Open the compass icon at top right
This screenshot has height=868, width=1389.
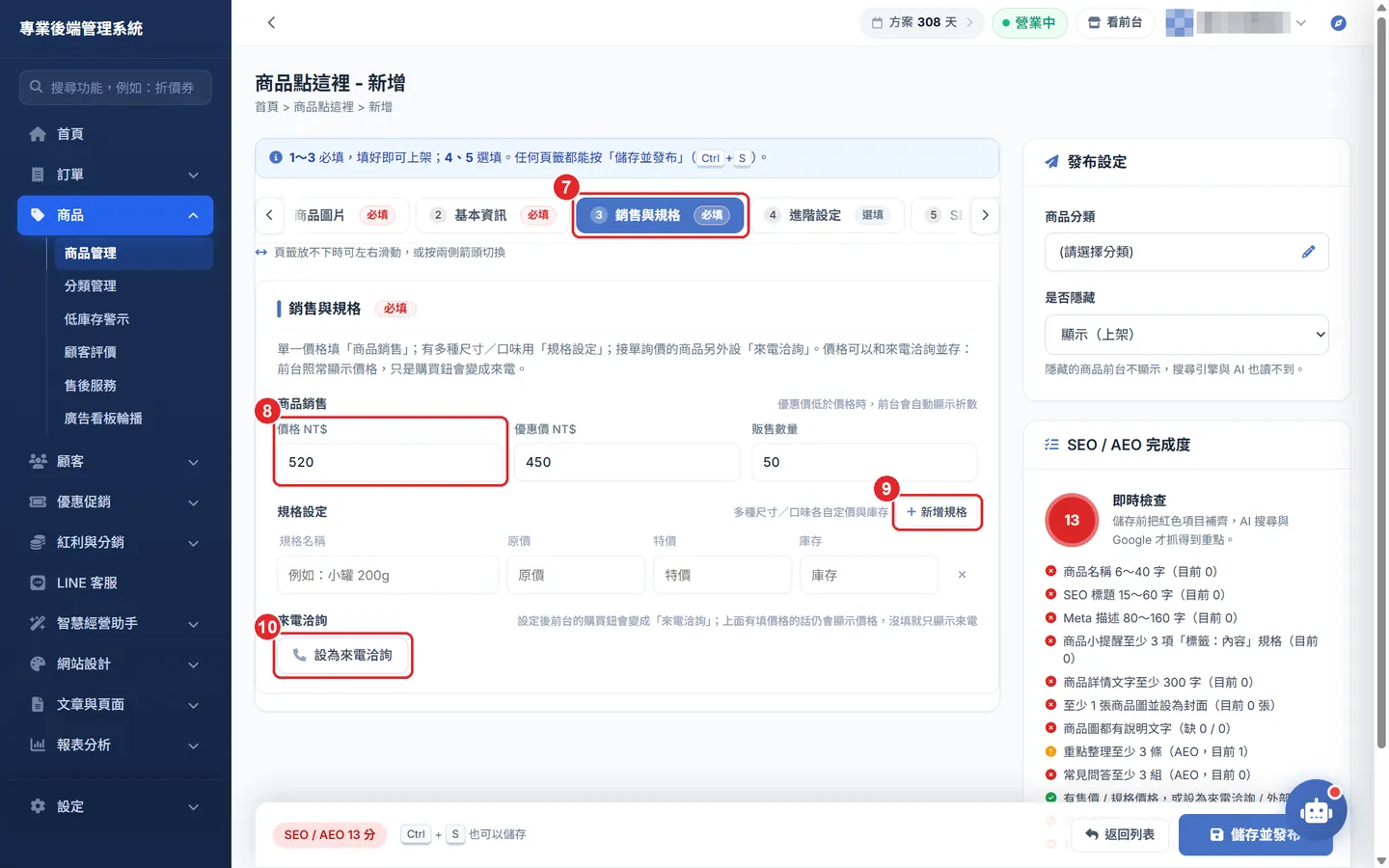tap(1338, 22)
